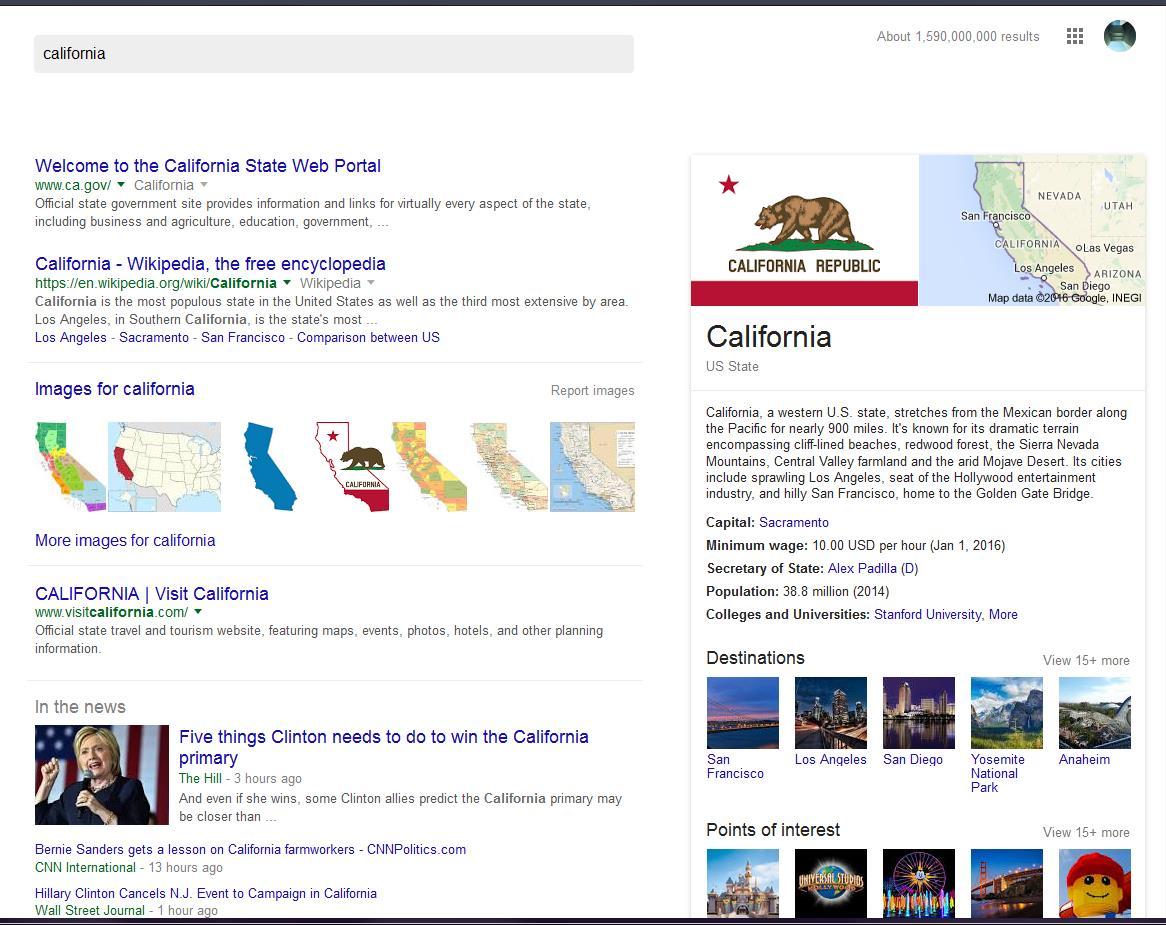Click the Stanford University link
This screenshot has width=1166, height=925.
point(927,615)
